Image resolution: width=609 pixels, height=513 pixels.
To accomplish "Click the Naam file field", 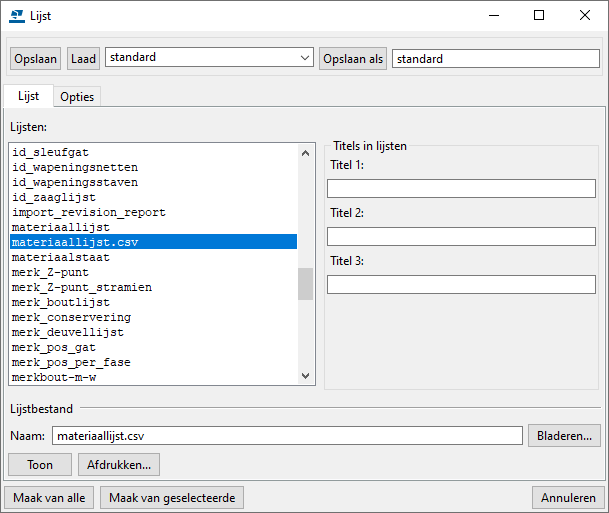I will tap(287, 436).
